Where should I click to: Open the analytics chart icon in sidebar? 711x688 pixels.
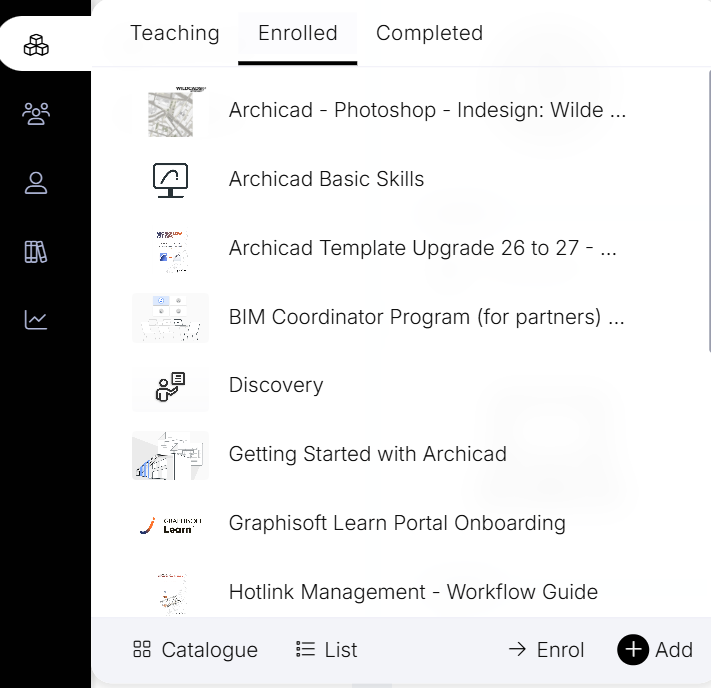[36, 320]
